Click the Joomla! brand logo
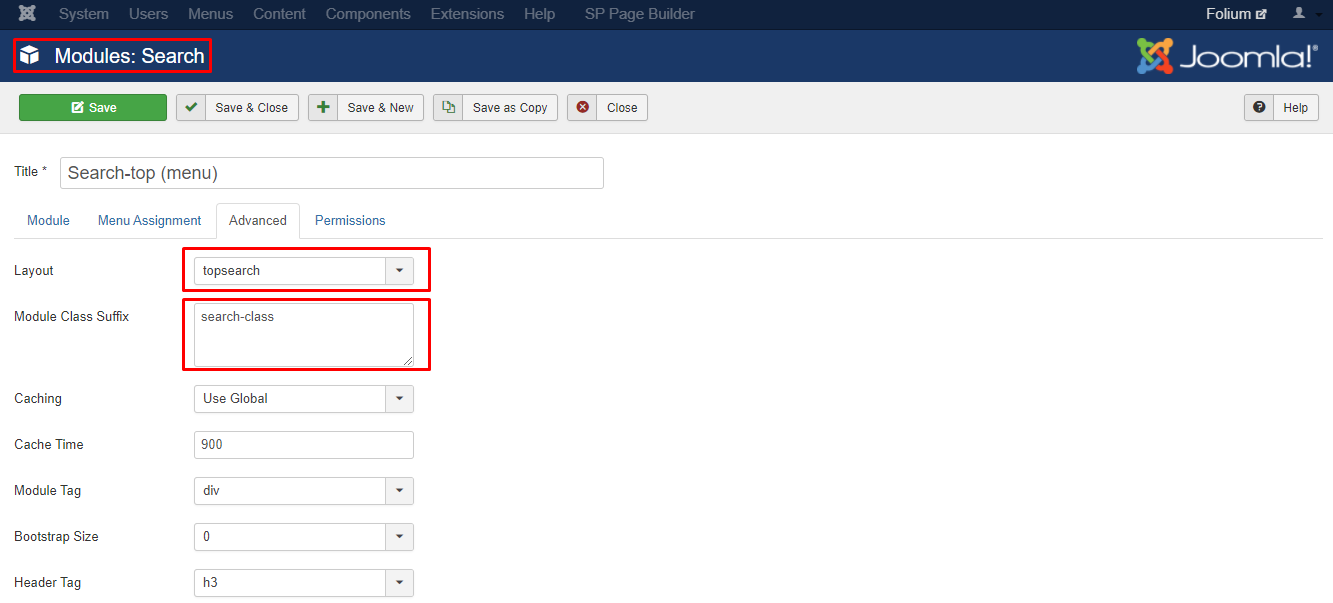The height and width of the screenshot is (603, 1333). coord(1227,56)
